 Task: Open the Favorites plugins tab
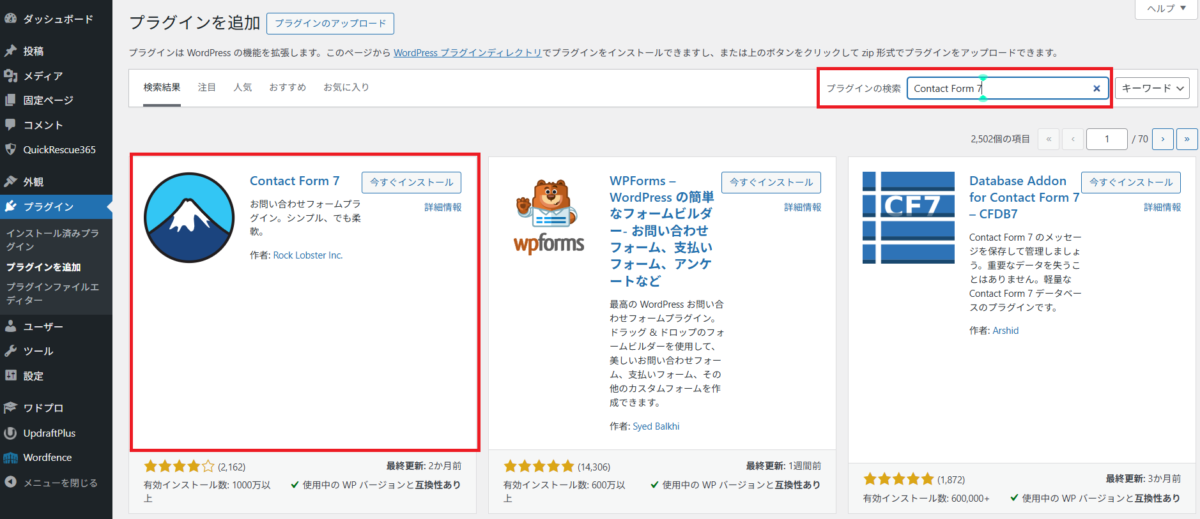[346, 88]
